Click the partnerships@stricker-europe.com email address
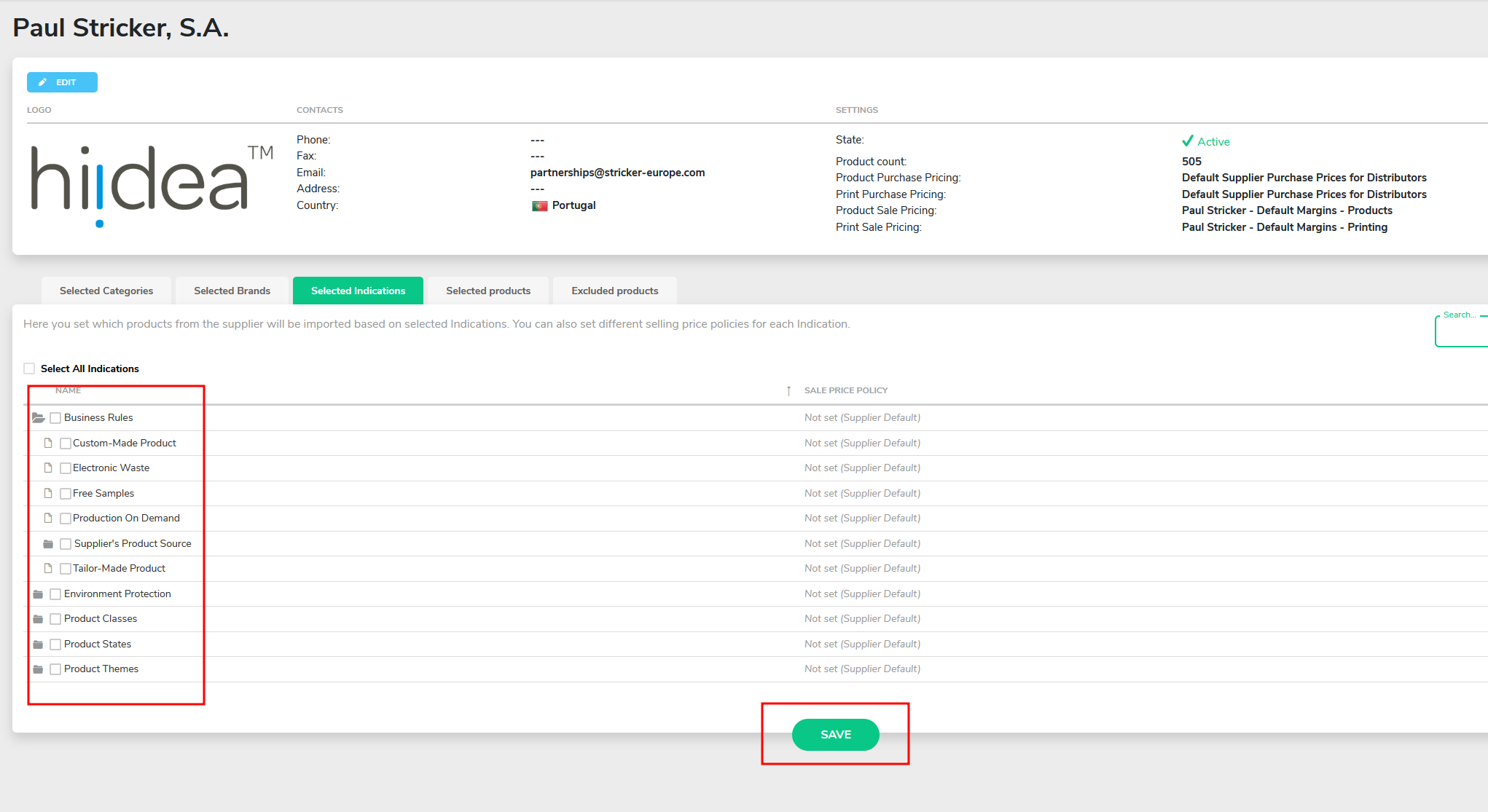1488x812 pixels. click(x=617, y=173)
